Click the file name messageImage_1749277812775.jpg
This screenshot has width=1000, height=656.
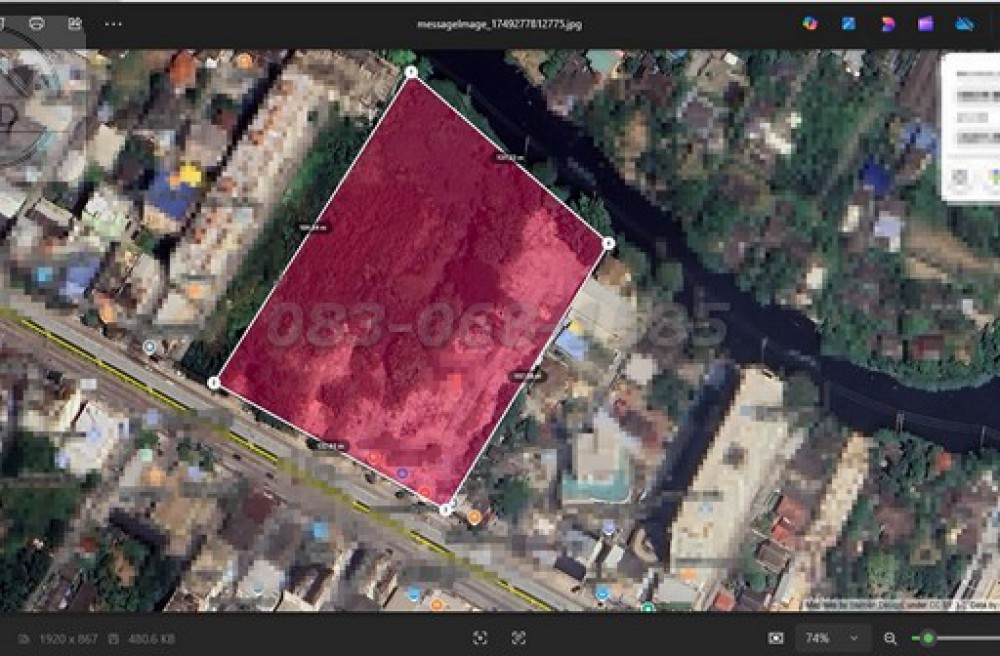[499, 24]
